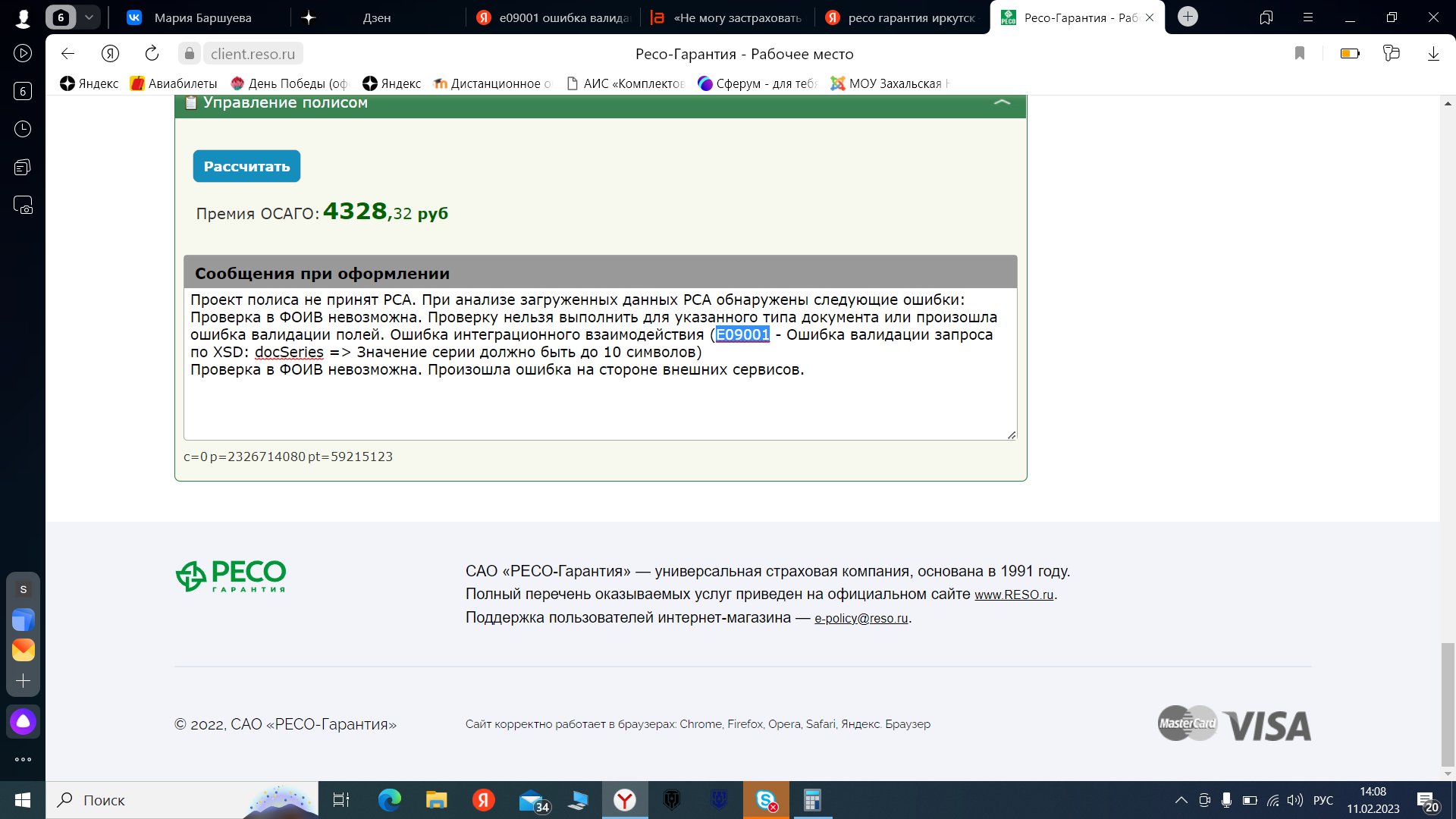
Task: Switch to the Мария Баршуева VK tab
Action: (202, 17)
